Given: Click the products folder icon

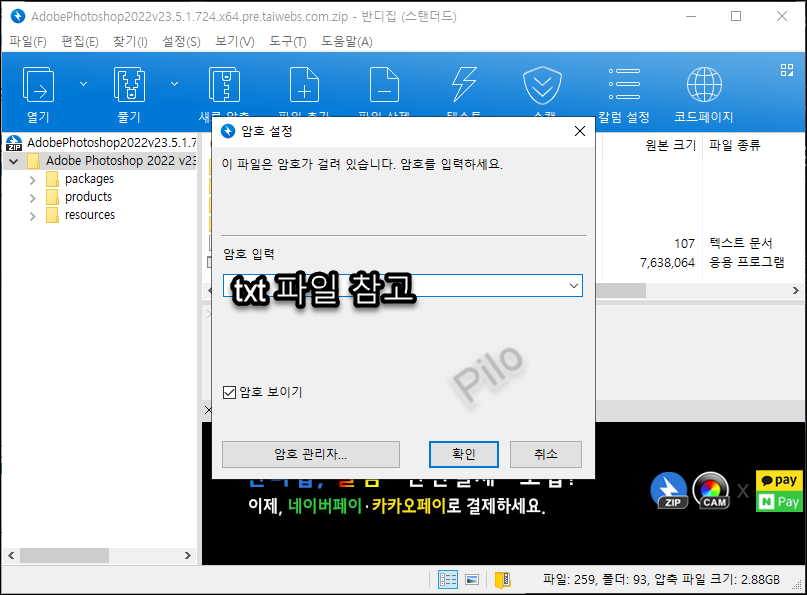Looking at the screenshot, I should point(52,197).
